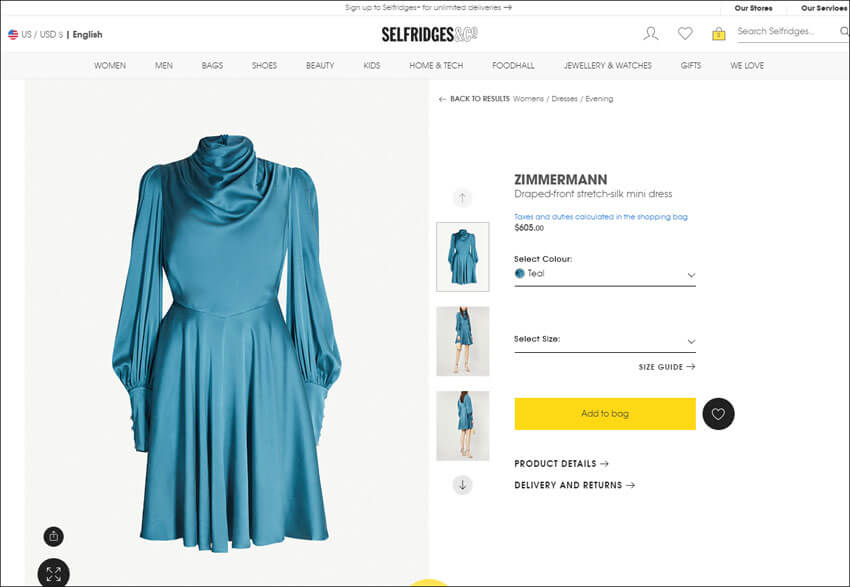The width and height of the screenshot is (850, 587).
Task: Go Back to Results
Action: click(x=480, y=99)
